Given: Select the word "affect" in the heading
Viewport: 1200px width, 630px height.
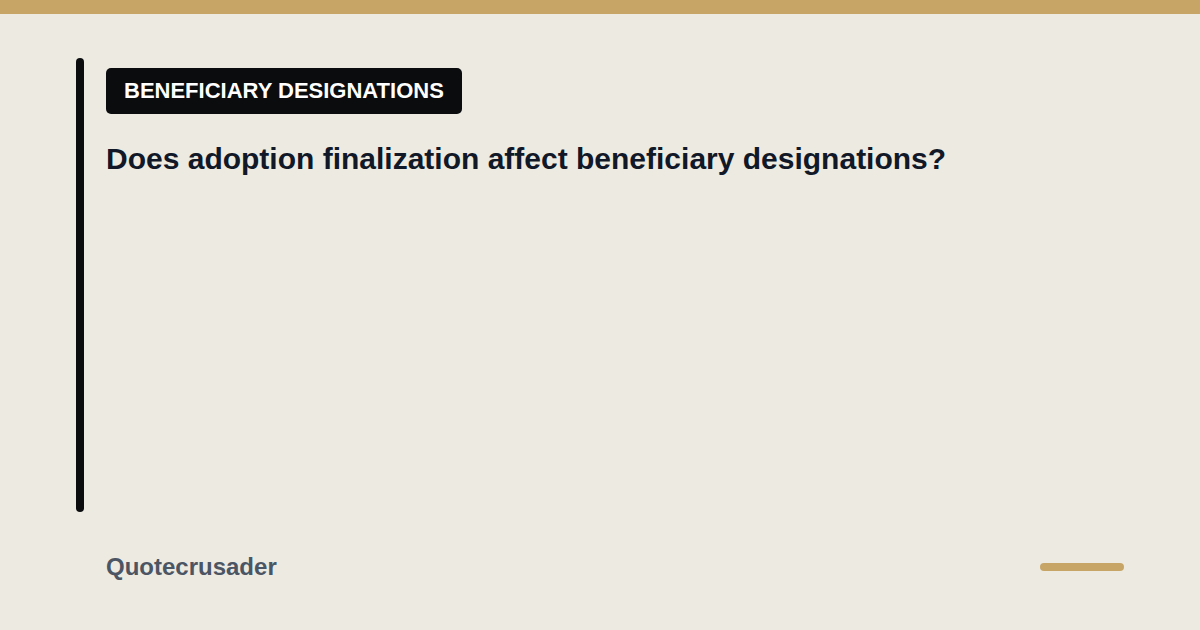Looking at the screenshot, I should 528,159.
